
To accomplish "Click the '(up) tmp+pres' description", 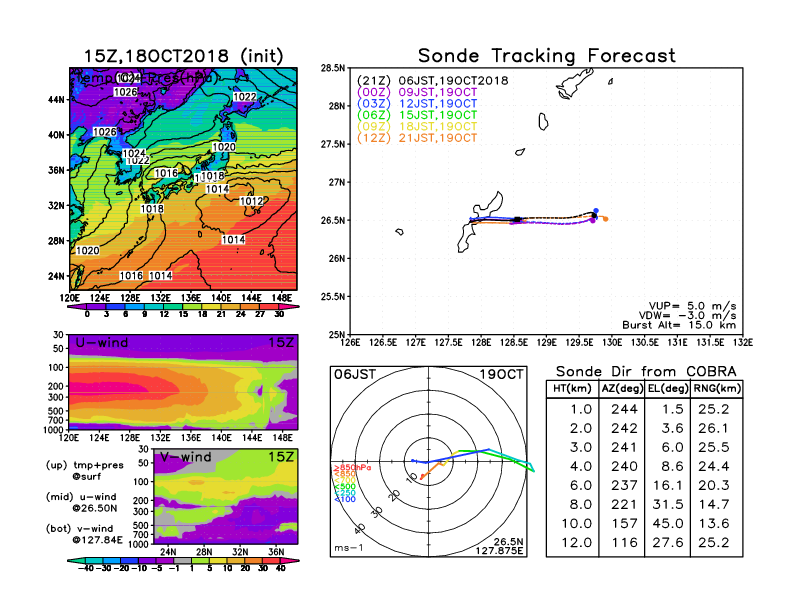I will point(84,465).
